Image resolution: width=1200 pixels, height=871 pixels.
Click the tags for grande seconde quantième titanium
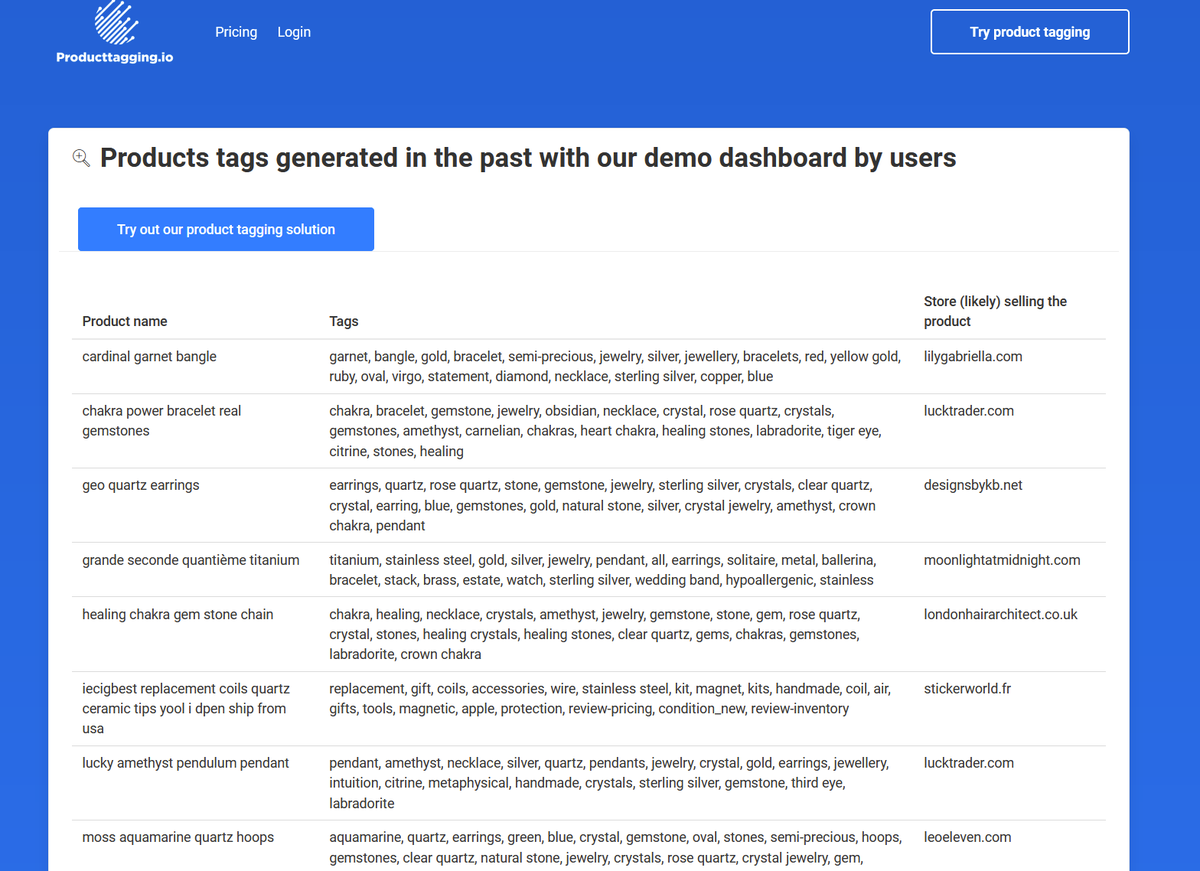(602, 570)
